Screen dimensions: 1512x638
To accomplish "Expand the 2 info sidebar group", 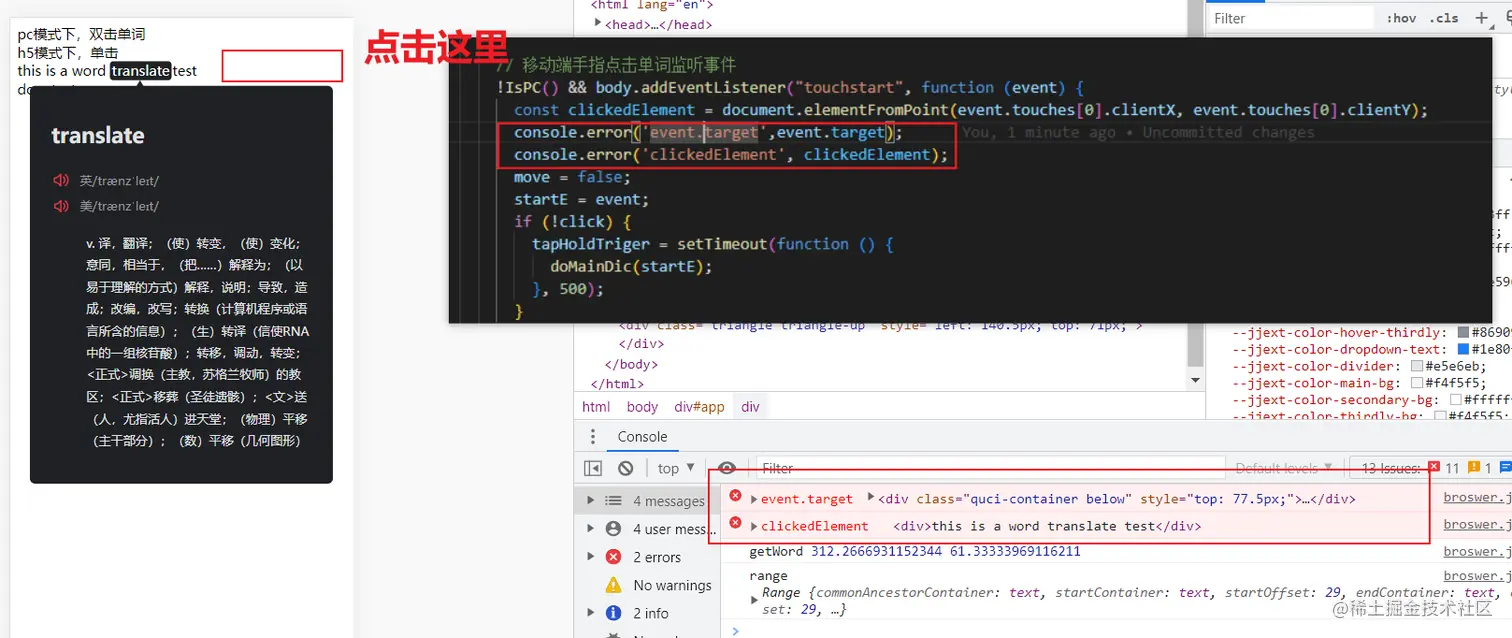I will tap(591, 612).
